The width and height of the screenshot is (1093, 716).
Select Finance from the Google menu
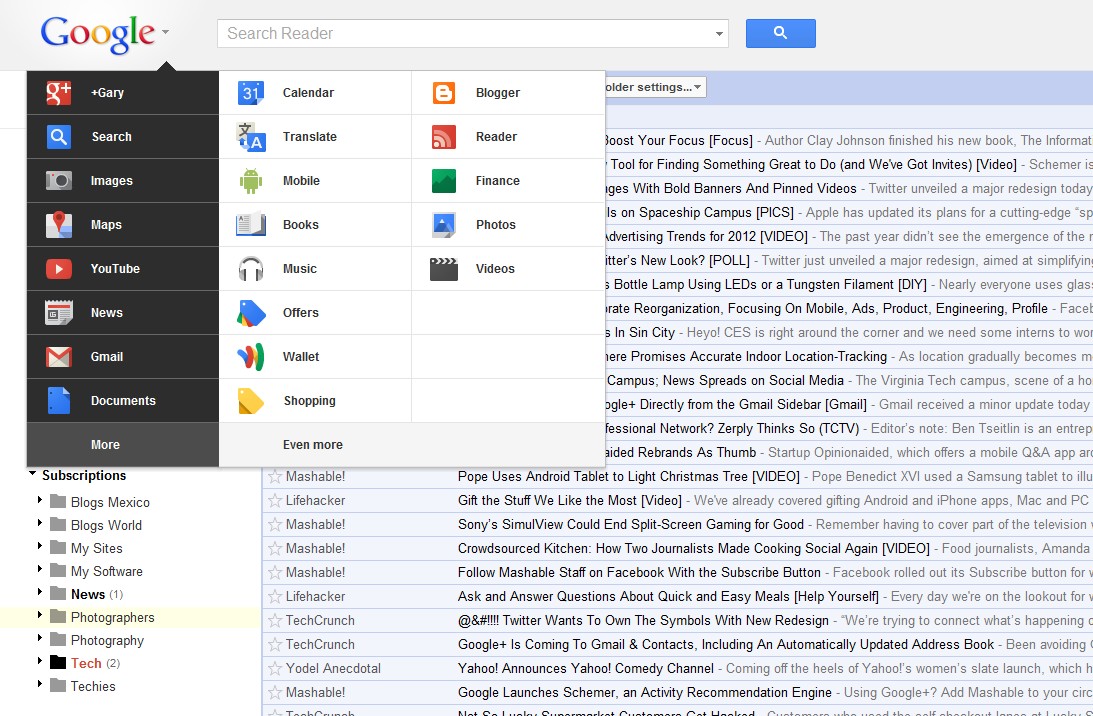click(x=497, y=181)
